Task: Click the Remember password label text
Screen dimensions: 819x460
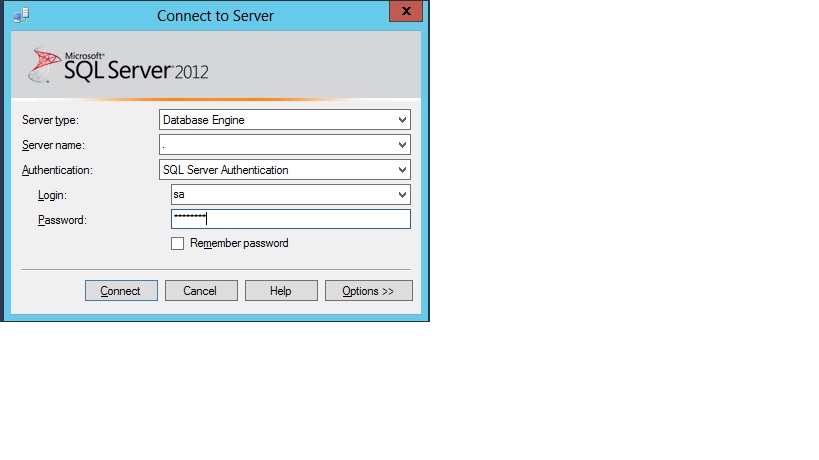Action: pyautogui.click(x=239, y=243)
